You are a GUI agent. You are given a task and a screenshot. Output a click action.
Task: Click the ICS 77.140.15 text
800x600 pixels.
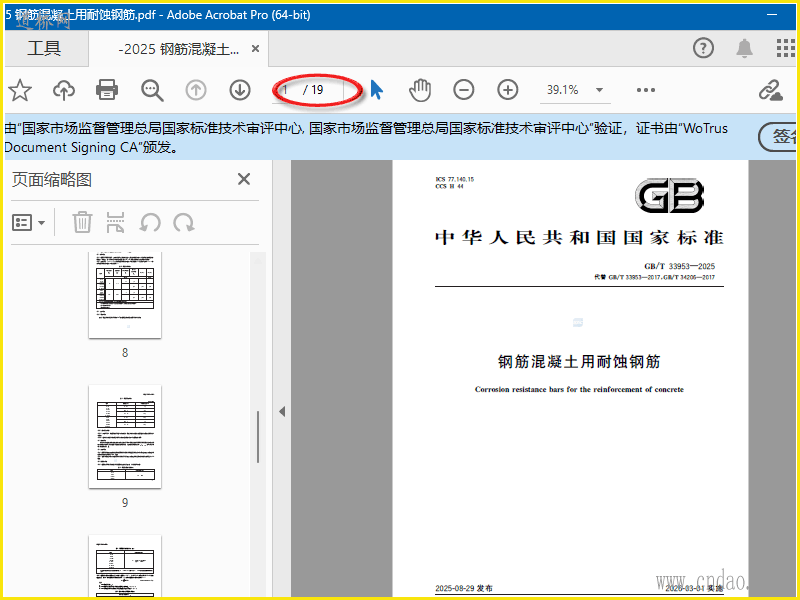click(455, 179)
